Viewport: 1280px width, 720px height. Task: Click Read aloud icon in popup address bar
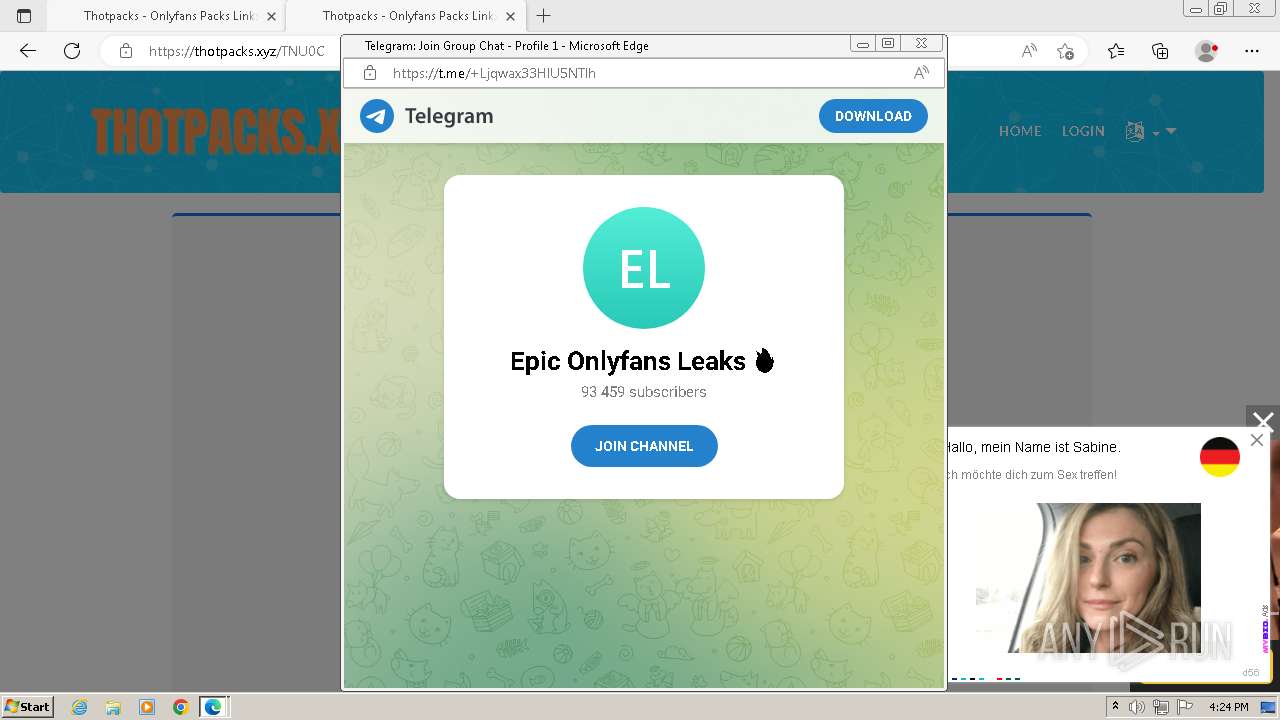921,73
